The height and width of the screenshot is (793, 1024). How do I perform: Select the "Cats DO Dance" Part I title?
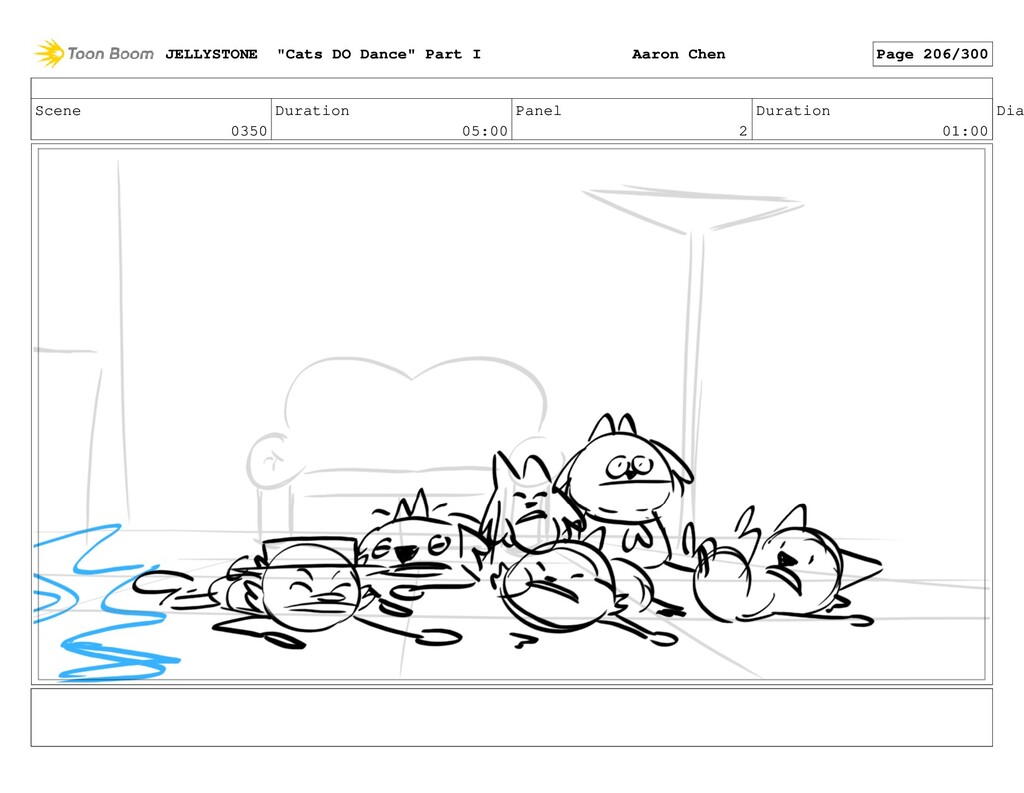coord(379,54)
